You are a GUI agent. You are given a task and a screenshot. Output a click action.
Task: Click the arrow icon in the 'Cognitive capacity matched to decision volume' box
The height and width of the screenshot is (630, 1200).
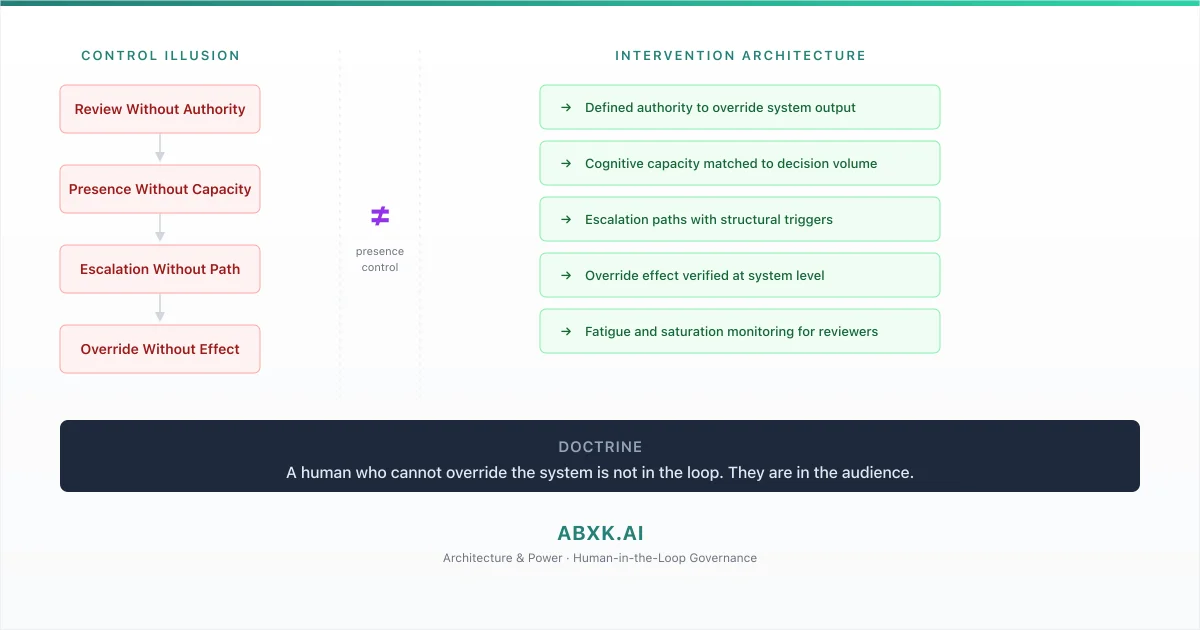click(x=565, y=163)
